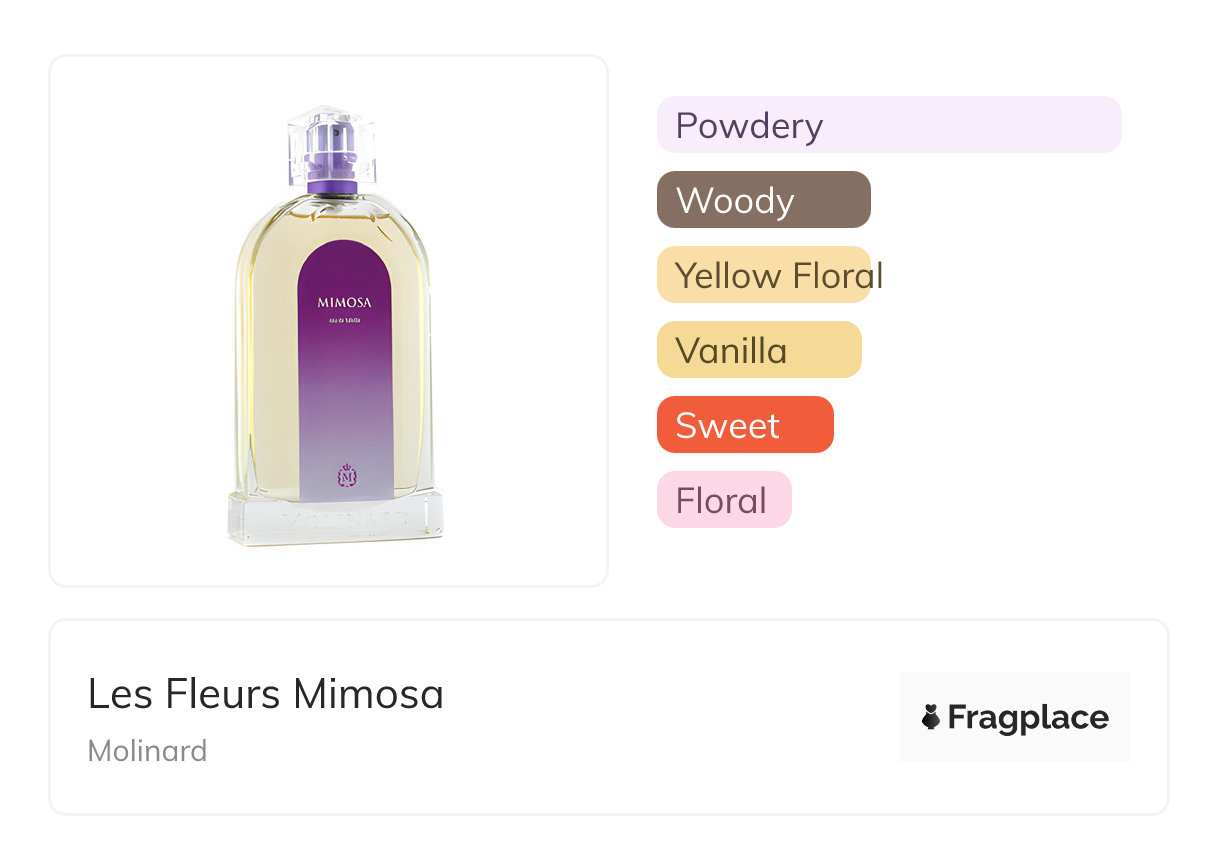This screenshot has width=1218, height=864.
Task: Click the small eau de toilette label text
Action: (x=346, y=319)
